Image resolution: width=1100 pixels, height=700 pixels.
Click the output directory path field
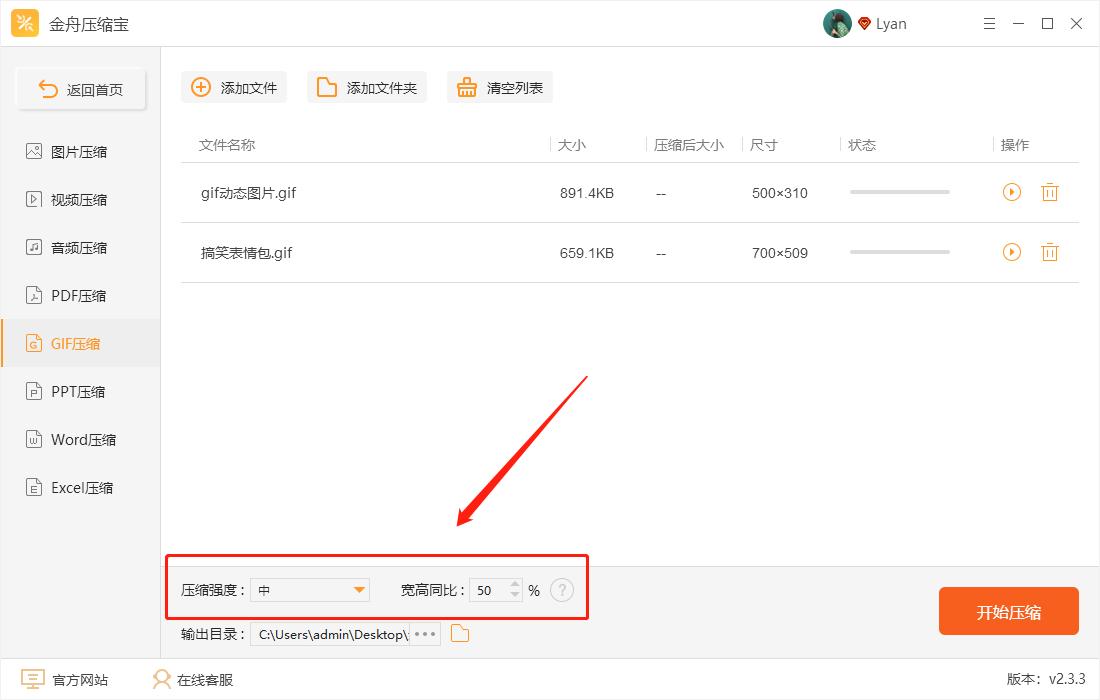coord(330,633)
